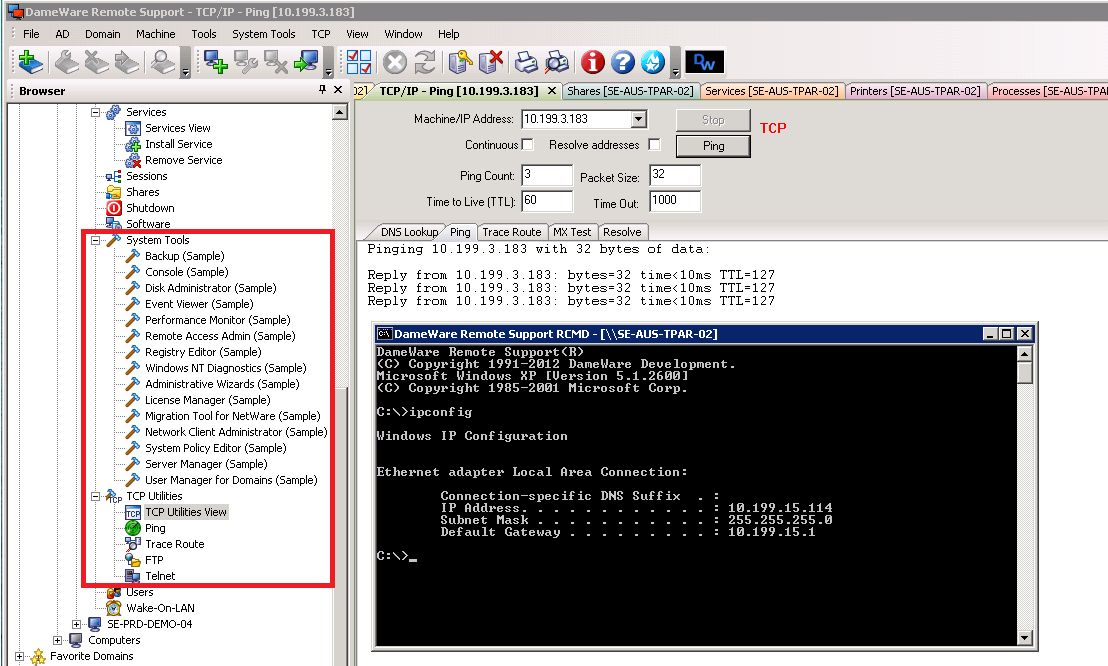Collapse the TCP Utilities tree node
1108x666 pixels.
(95, 496)
